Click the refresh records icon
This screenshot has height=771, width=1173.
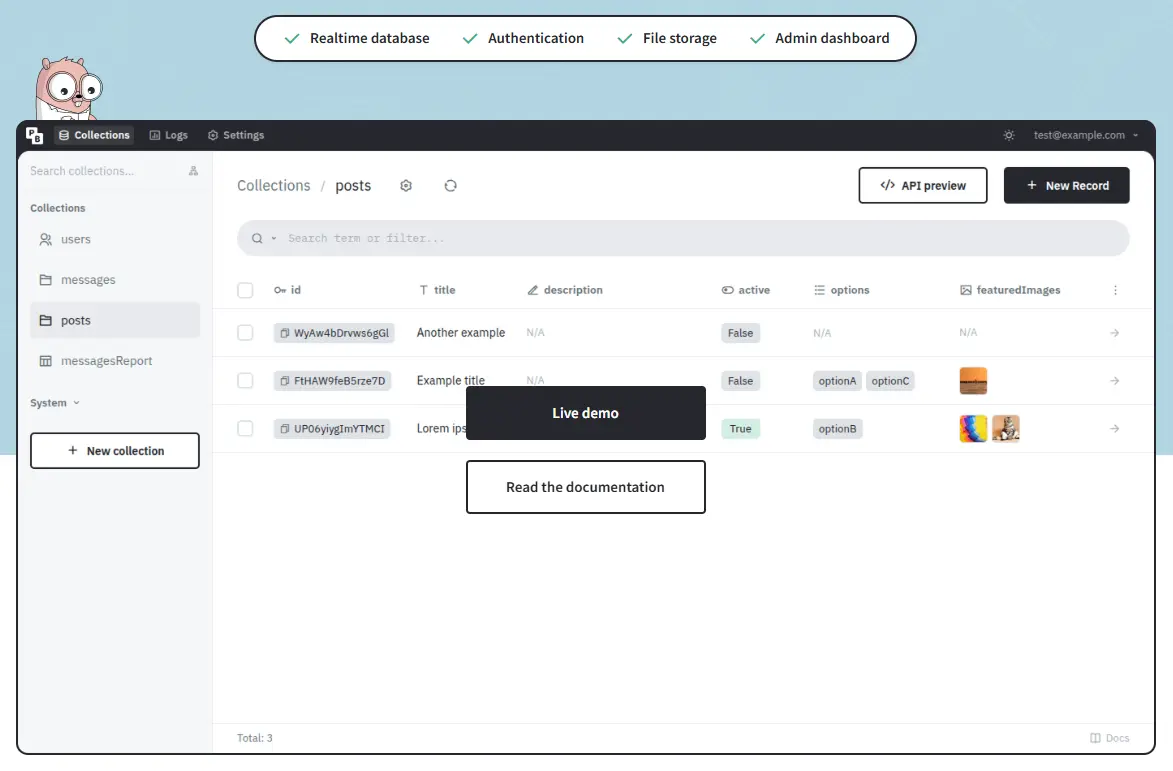point(450,185)
